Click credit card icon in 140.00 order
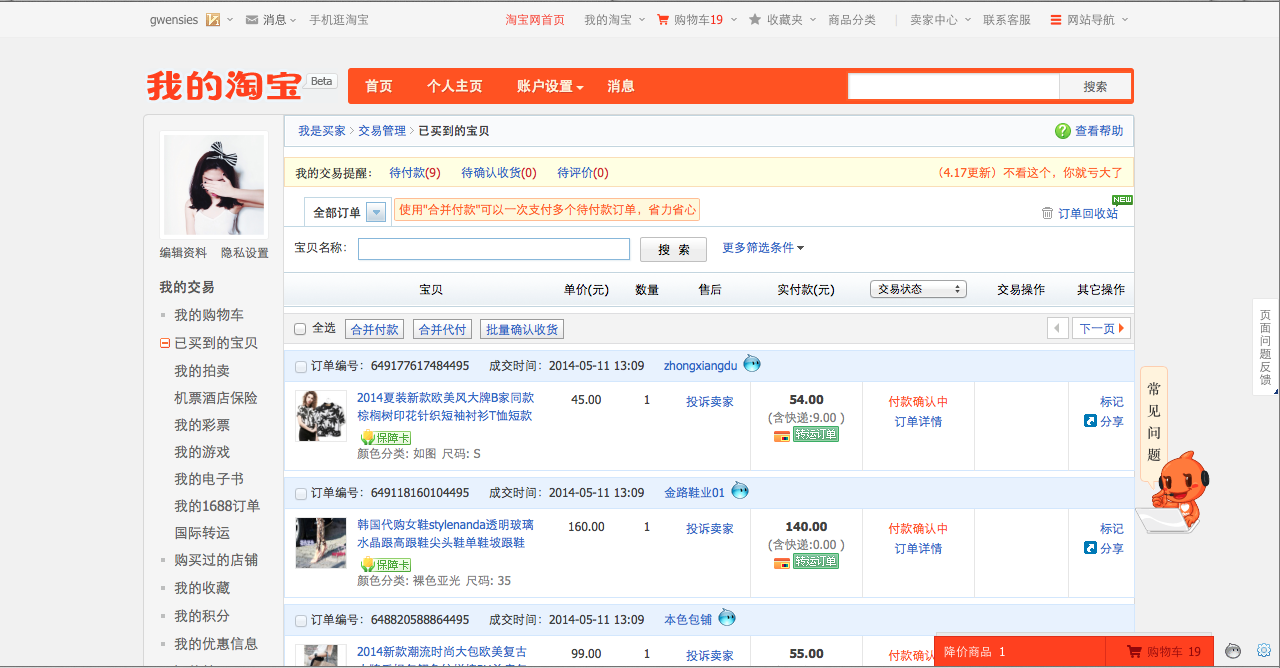 (782, 563)
